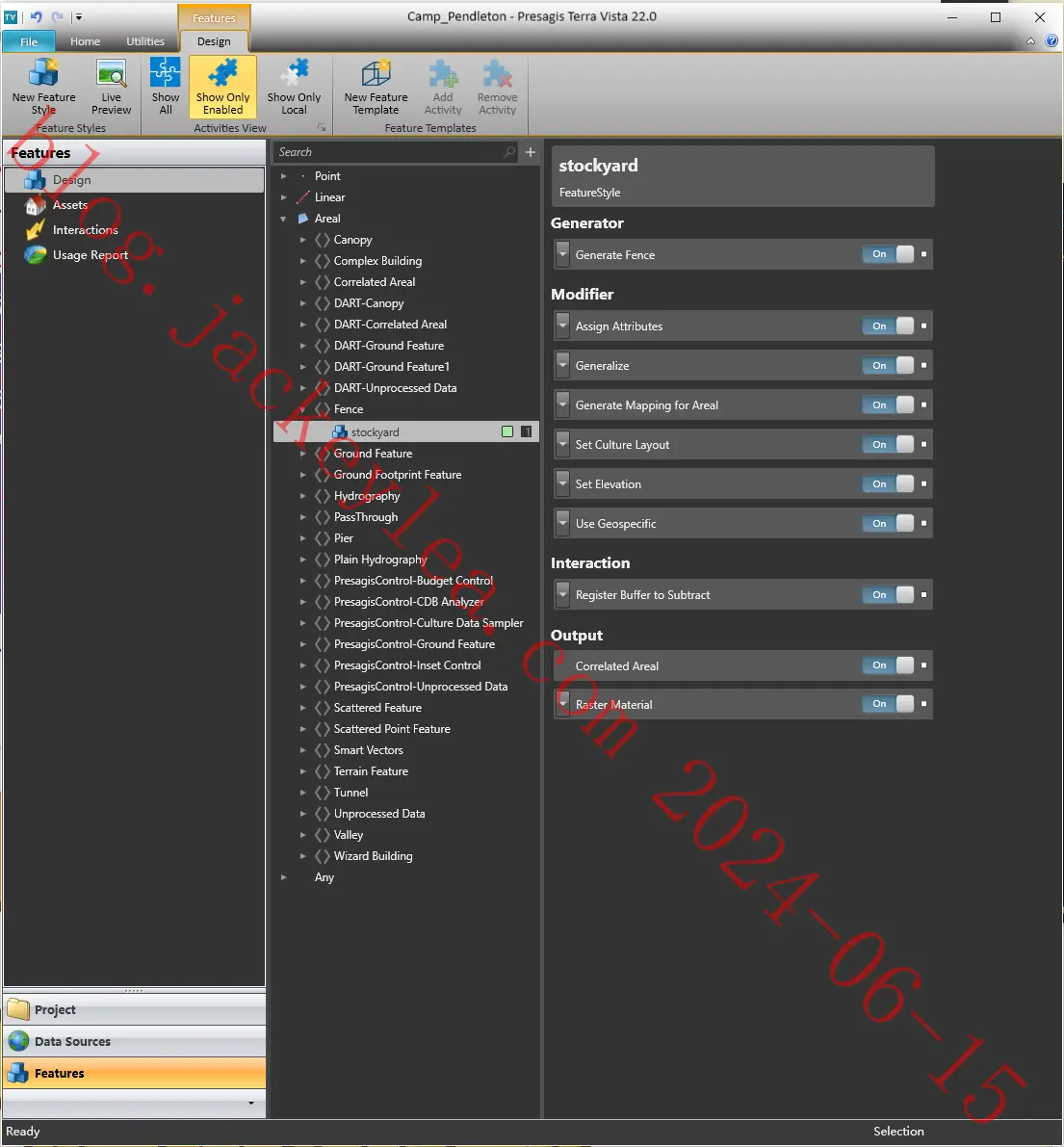Click the help question mark icon

click(1051, 41)
